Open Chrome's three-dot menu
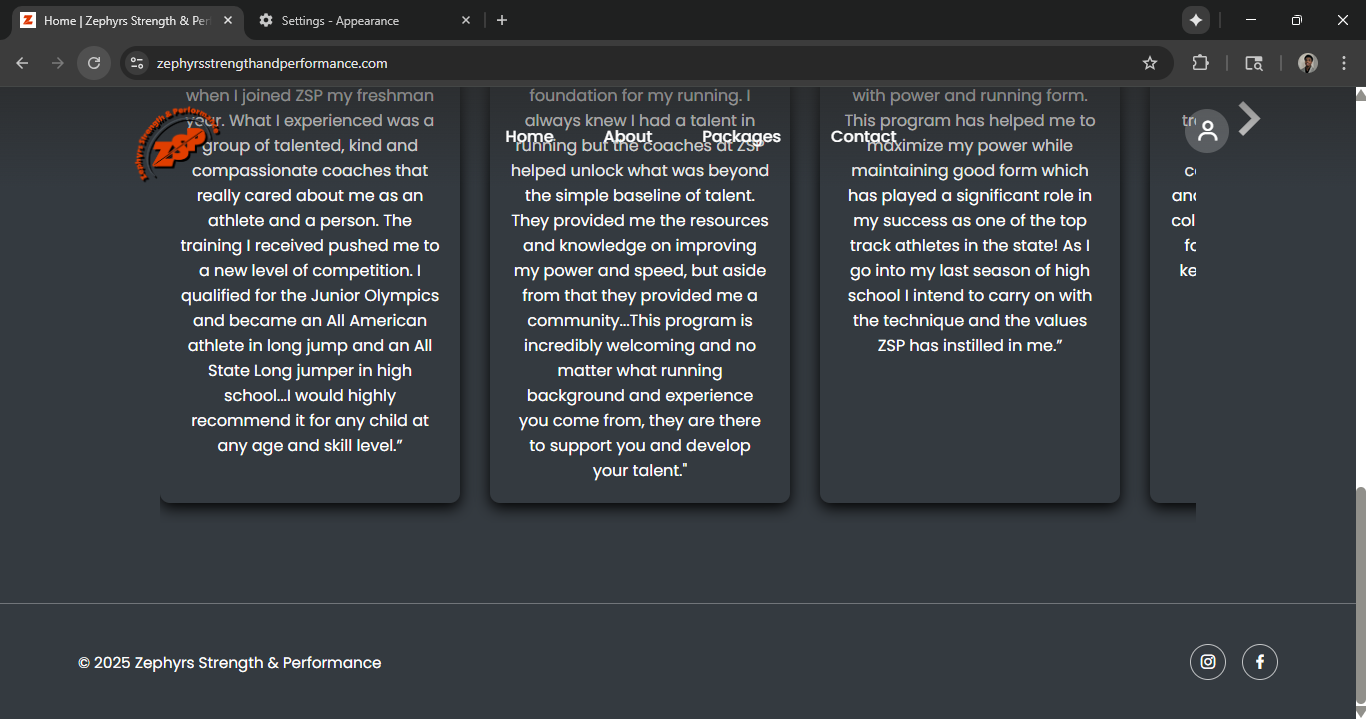The height and width of the screenshot is (719, 1366). tap(1344, 62)
